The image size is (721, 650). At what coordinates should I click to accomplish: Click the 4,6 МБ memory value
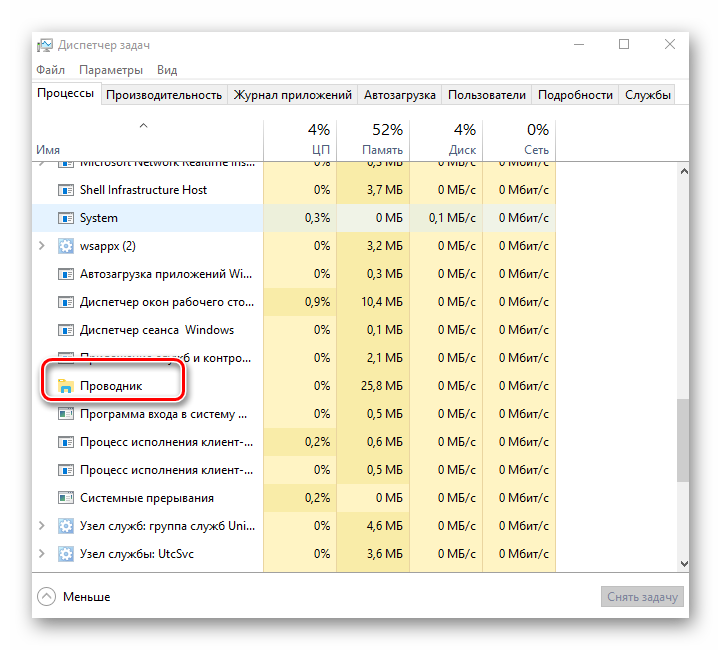pos(384,526)
